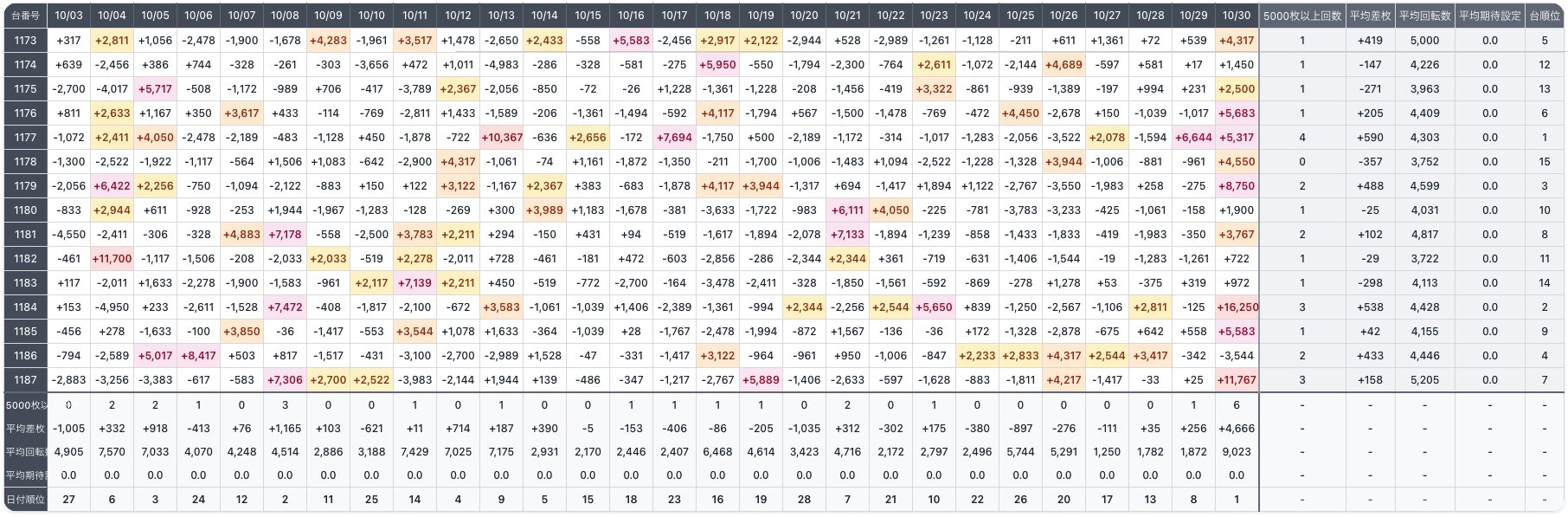Select the 台順位 column header
Screen dimensions: 1568x517
[1544, 16]
